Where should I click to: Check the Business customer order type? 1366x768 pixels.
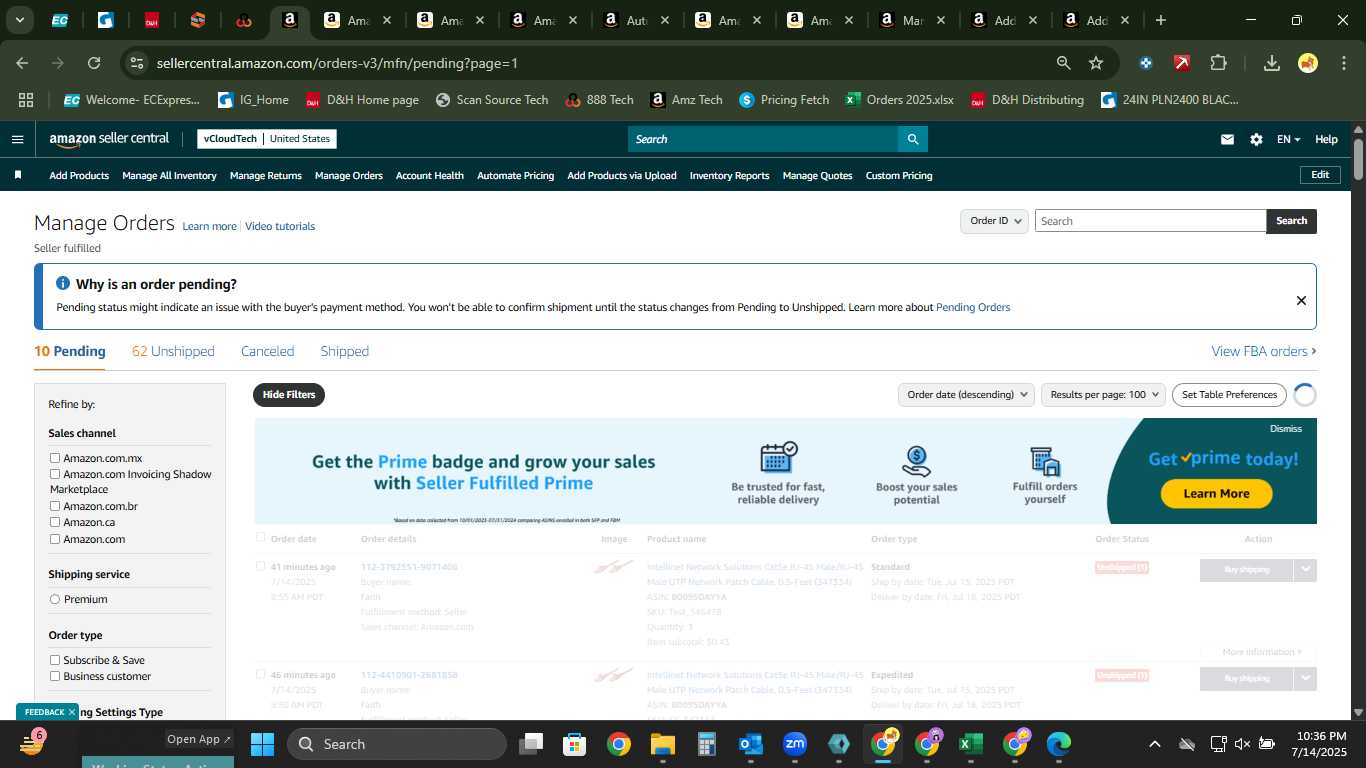pos(55,676)
